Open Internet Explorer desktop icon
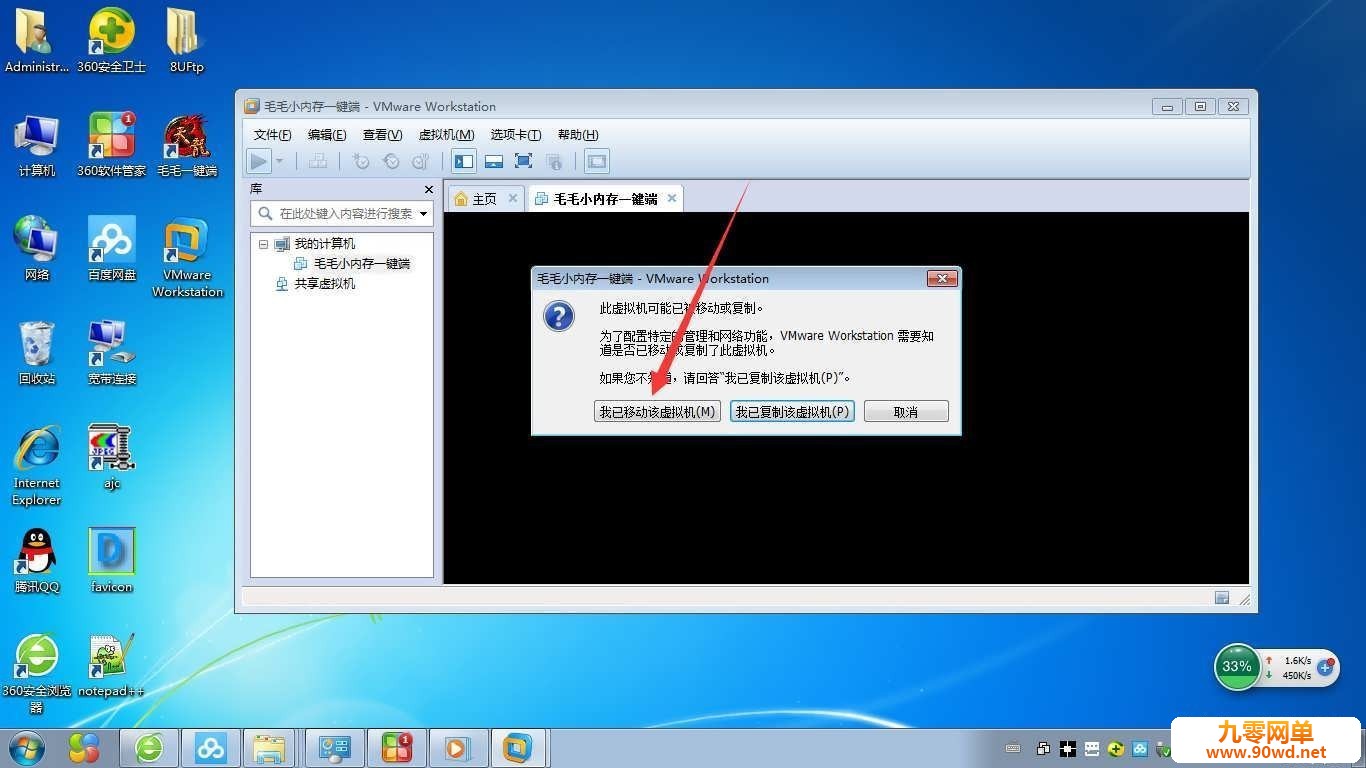Image resolution: width=1366 pixels, height=768 pixels. coord(37,465)
